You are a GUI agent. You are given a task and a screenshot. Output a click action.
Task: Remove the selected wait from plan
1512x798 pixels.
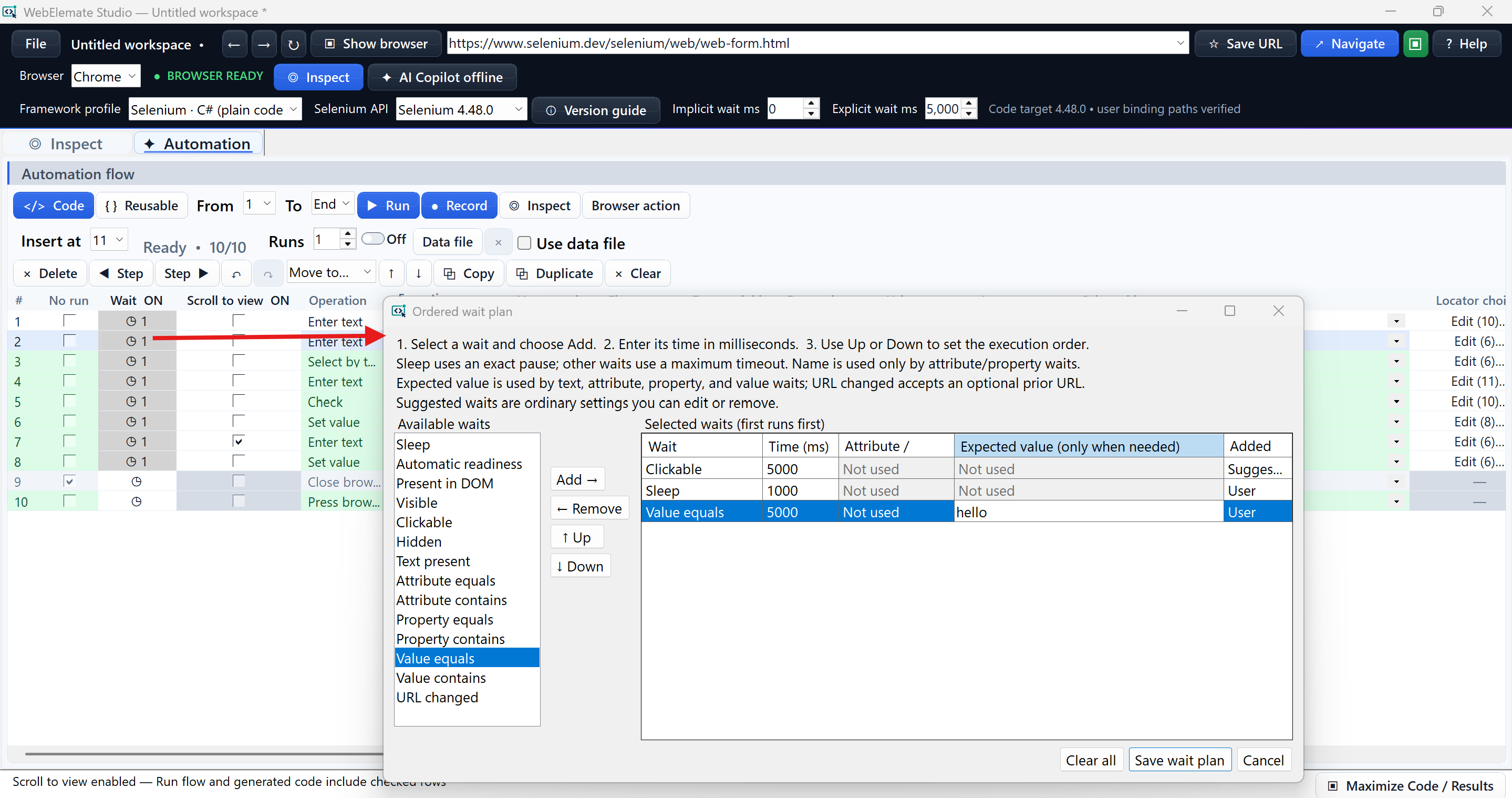coord(589,508)
